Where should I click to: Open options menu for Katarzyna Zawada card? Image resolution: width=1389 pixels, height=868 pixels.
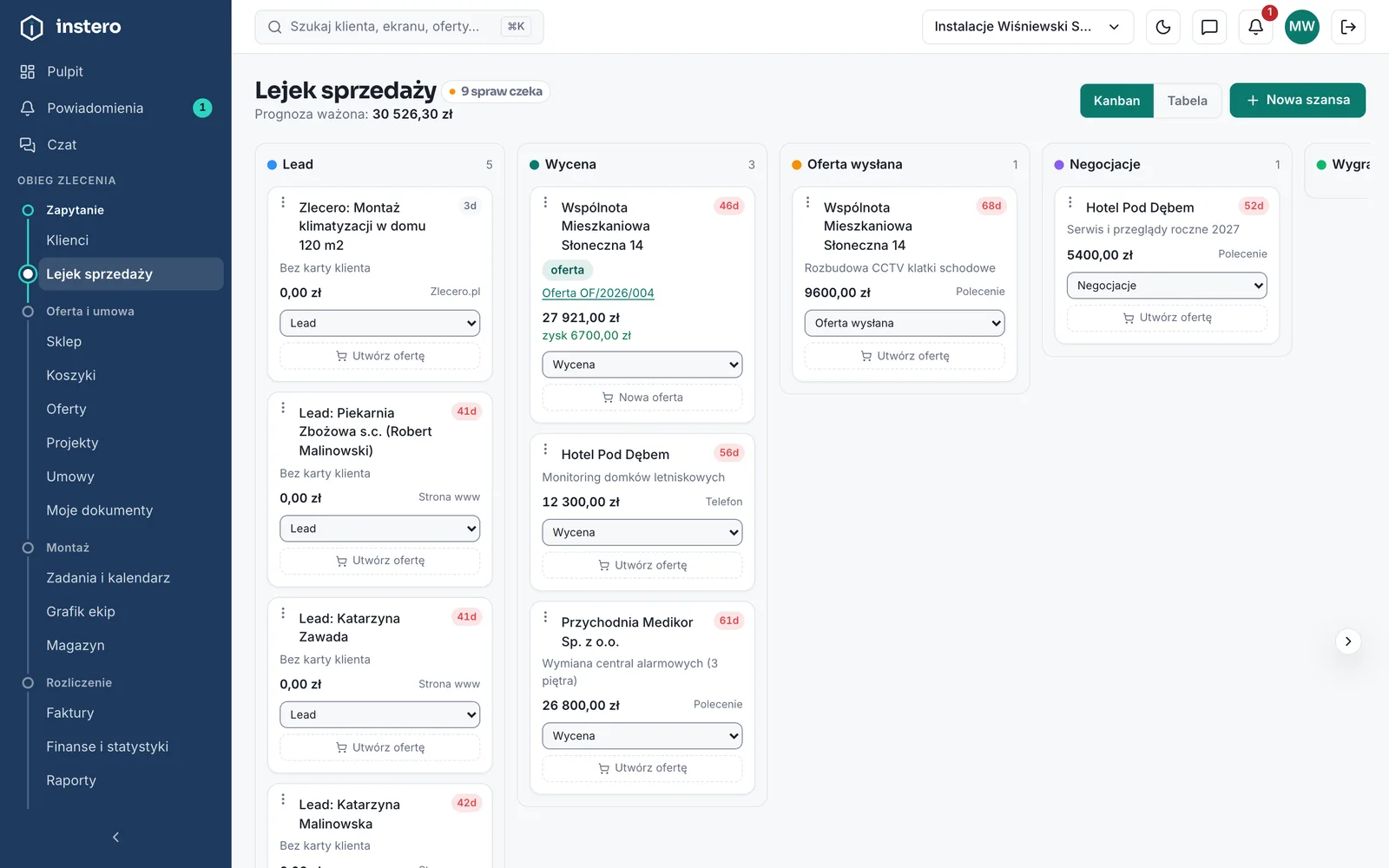(283, 613)
